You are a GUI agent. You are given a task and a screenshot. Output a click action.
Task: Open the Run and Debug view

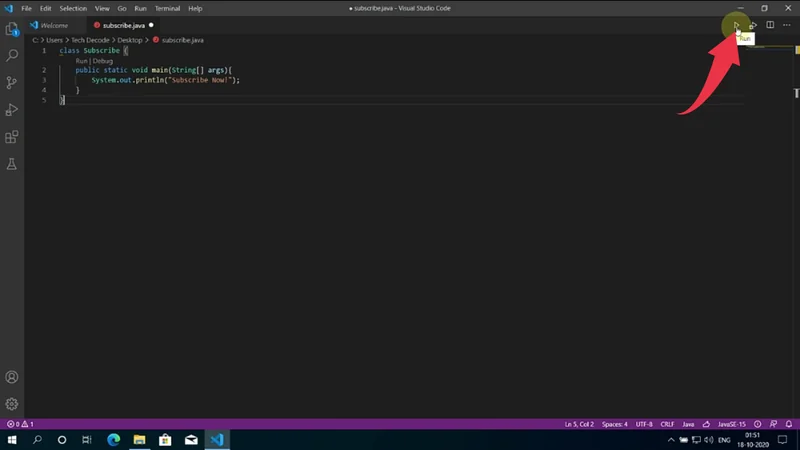[12, 110]
